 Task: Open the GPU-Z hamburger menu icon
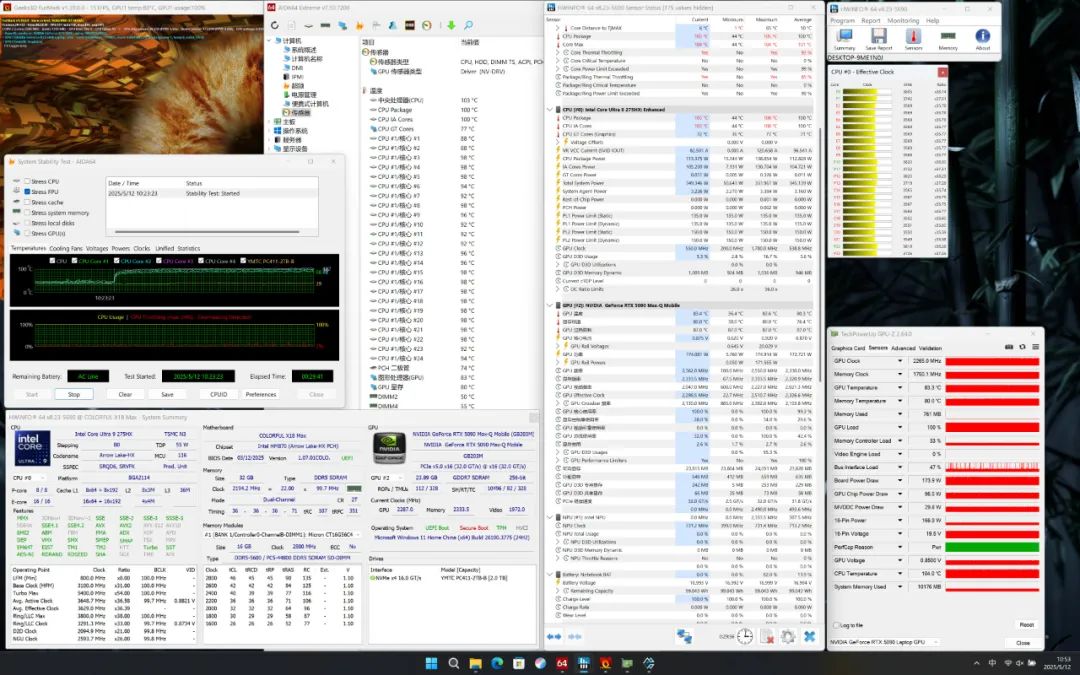point(1035,347)
